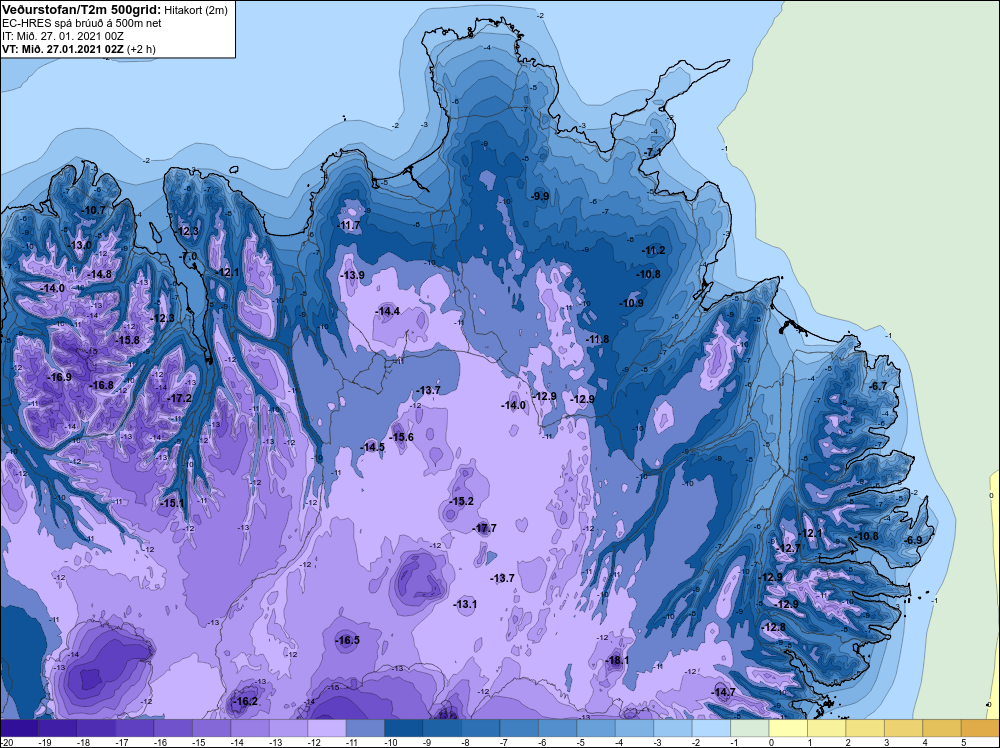This screenshot has width=1000, height=748.
Task: Click the -15.8 temperature label
Action: (128, 340)
